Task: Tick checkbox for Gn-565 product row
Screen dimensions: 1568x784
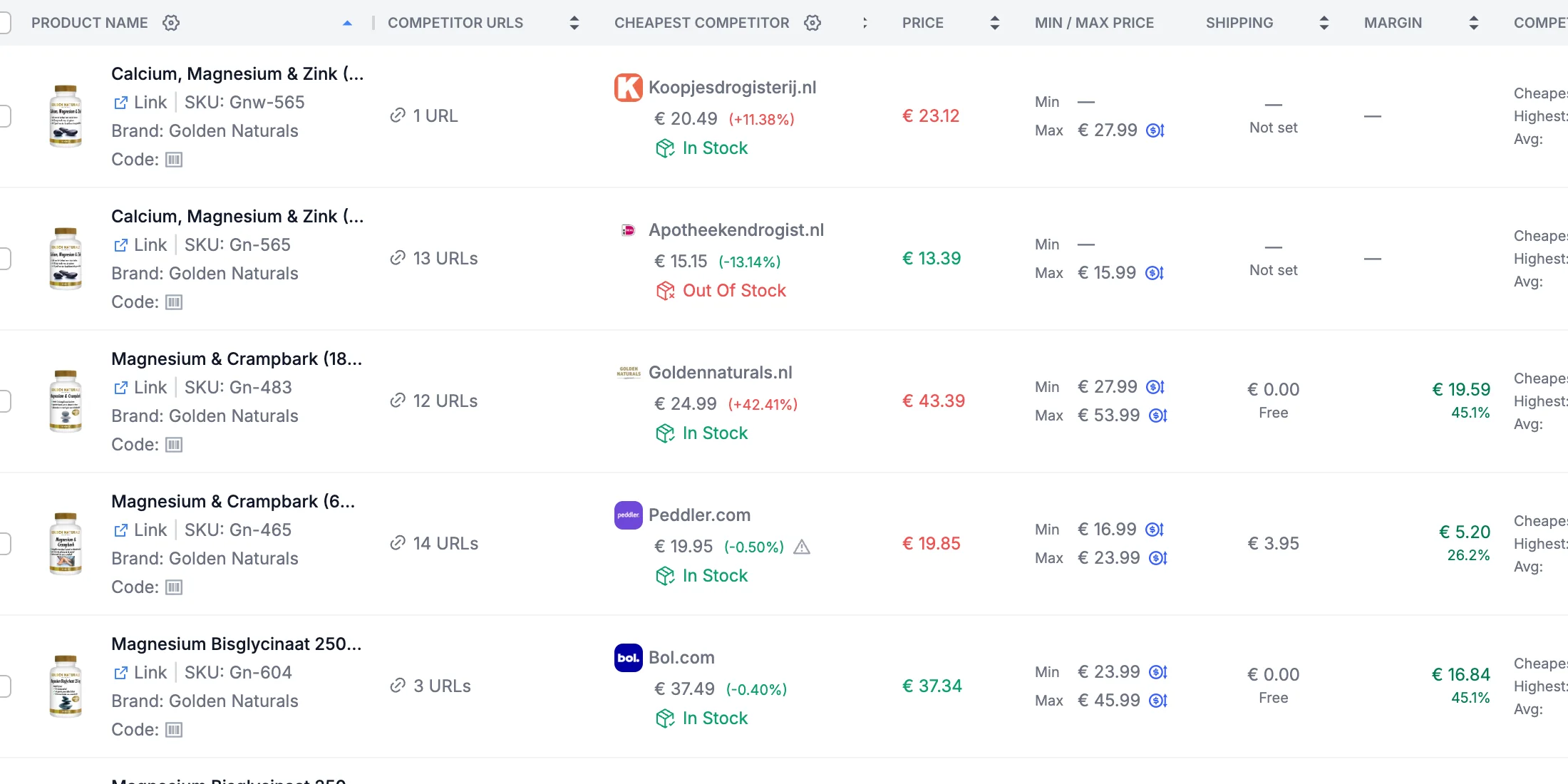Action: [x=3, y=258]
